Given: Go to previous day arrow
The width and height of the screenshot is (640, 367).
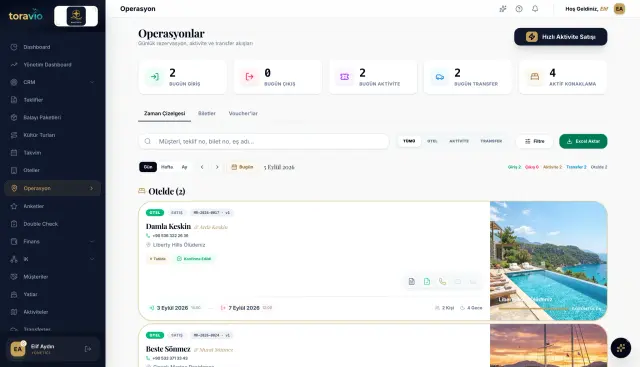Looking at the screenshot, I should [202, 167].
